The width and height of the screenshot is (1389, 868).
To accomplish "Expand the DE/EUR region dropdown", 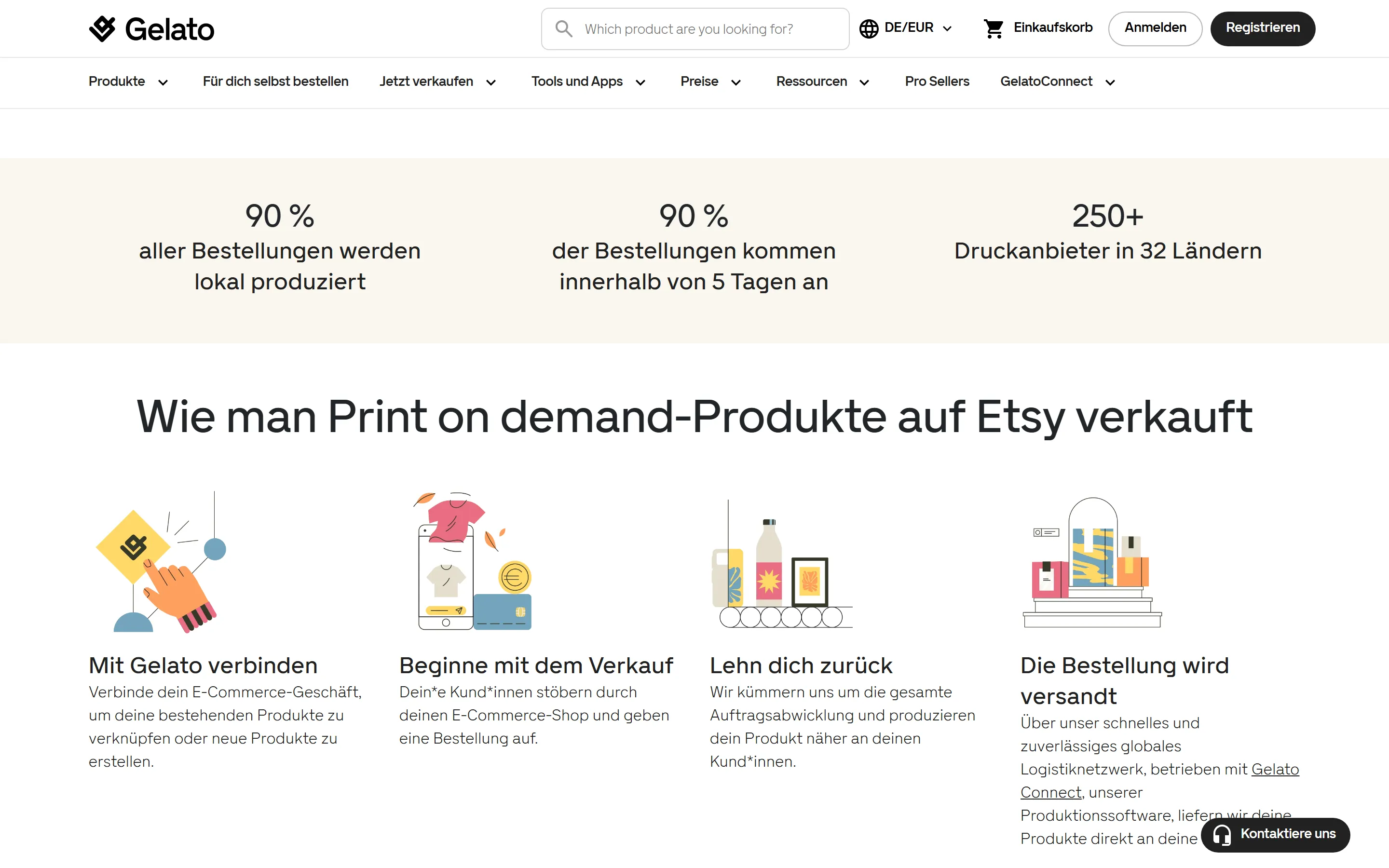I will tap(906, 28).
